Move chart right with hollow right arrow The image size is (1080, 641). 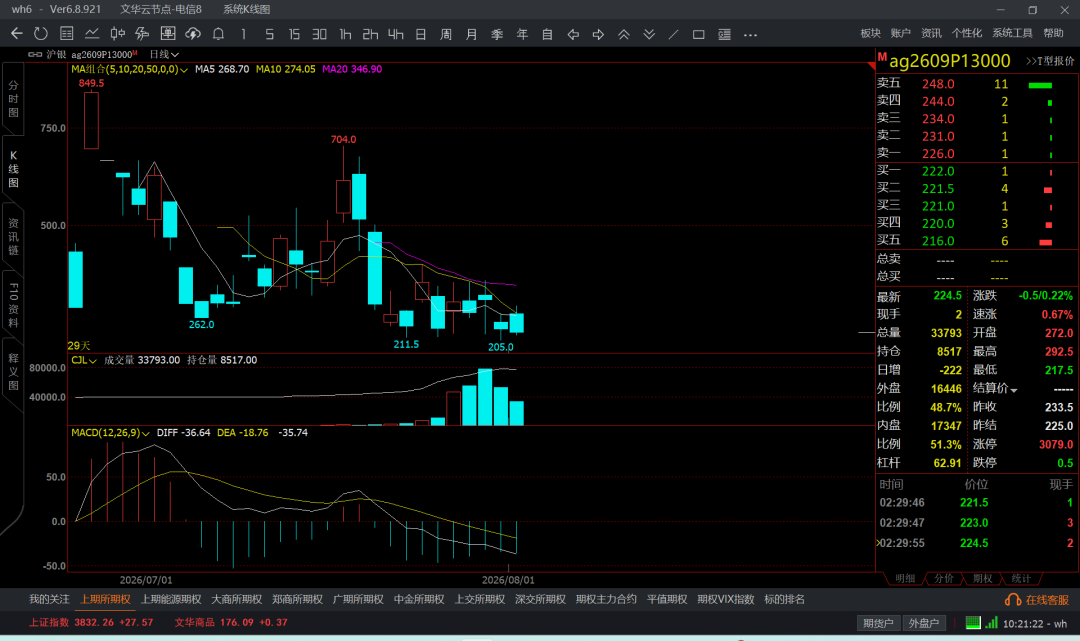[x=598, y=34]
